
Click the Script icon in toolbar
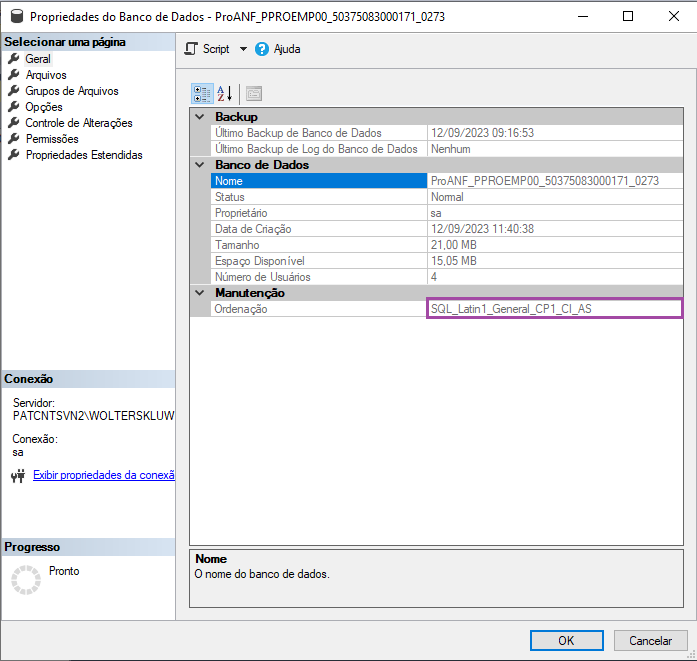coord(192,49)
